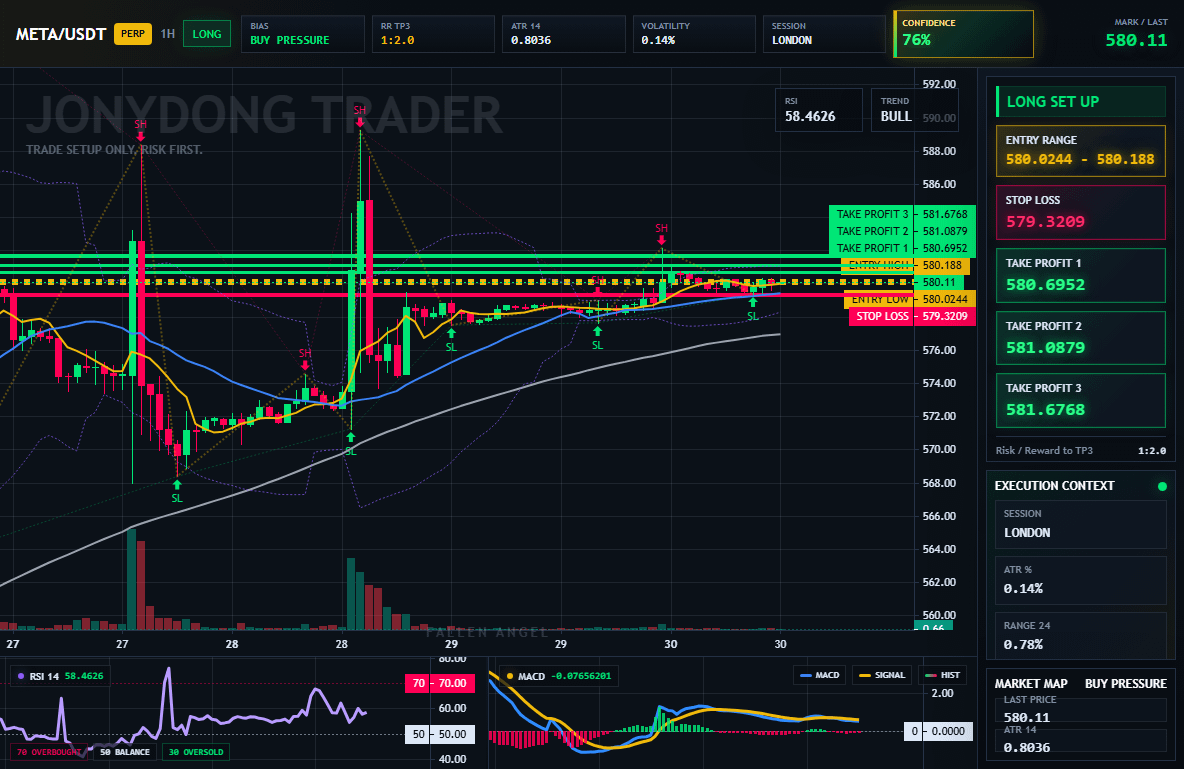
Task: Click the Session London card in Execution Context
Action: (1081, 523)
